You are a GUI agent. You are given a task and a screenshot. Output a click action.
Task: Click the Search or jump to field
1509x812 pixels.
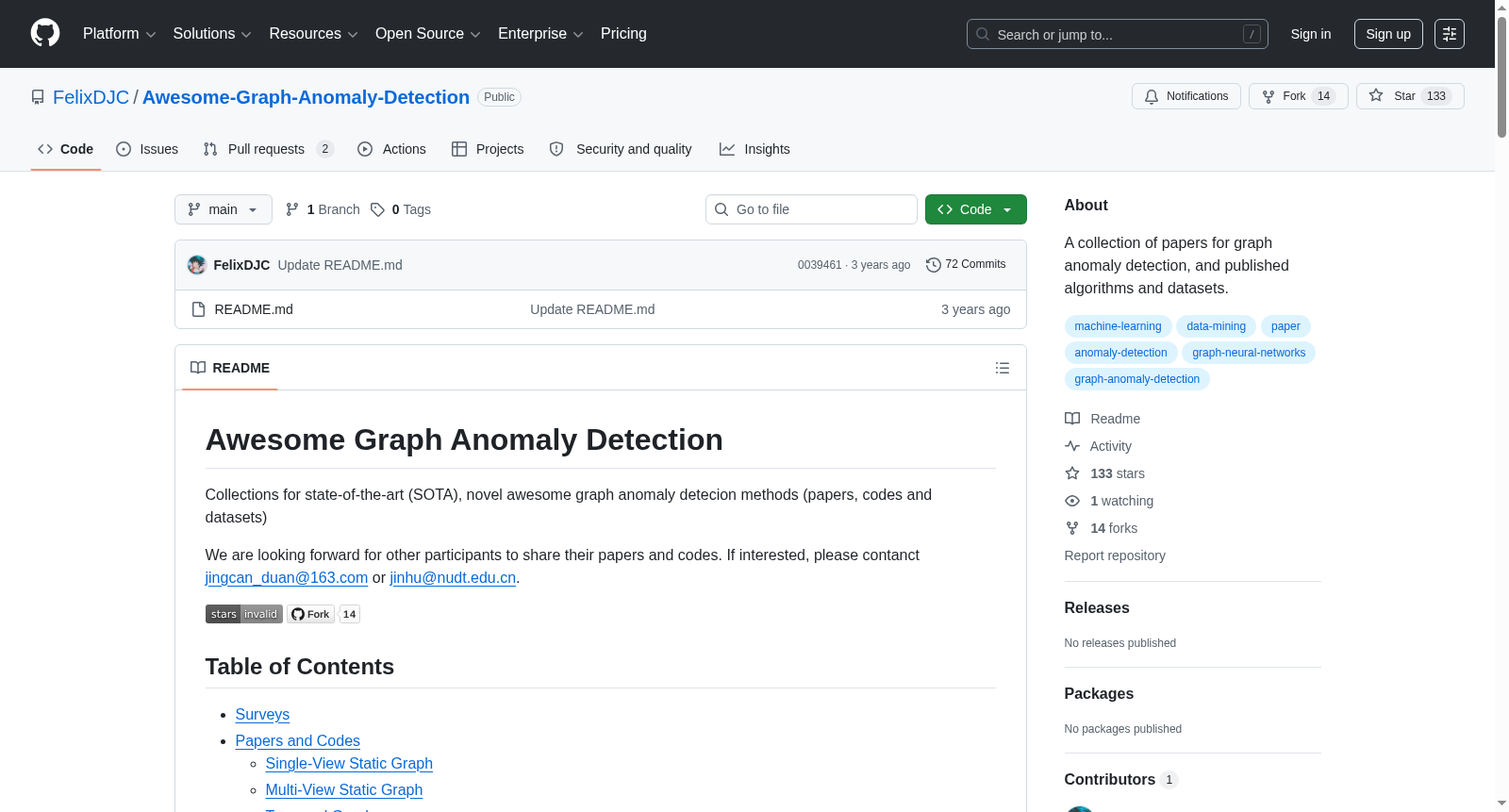click(1118, 34)
